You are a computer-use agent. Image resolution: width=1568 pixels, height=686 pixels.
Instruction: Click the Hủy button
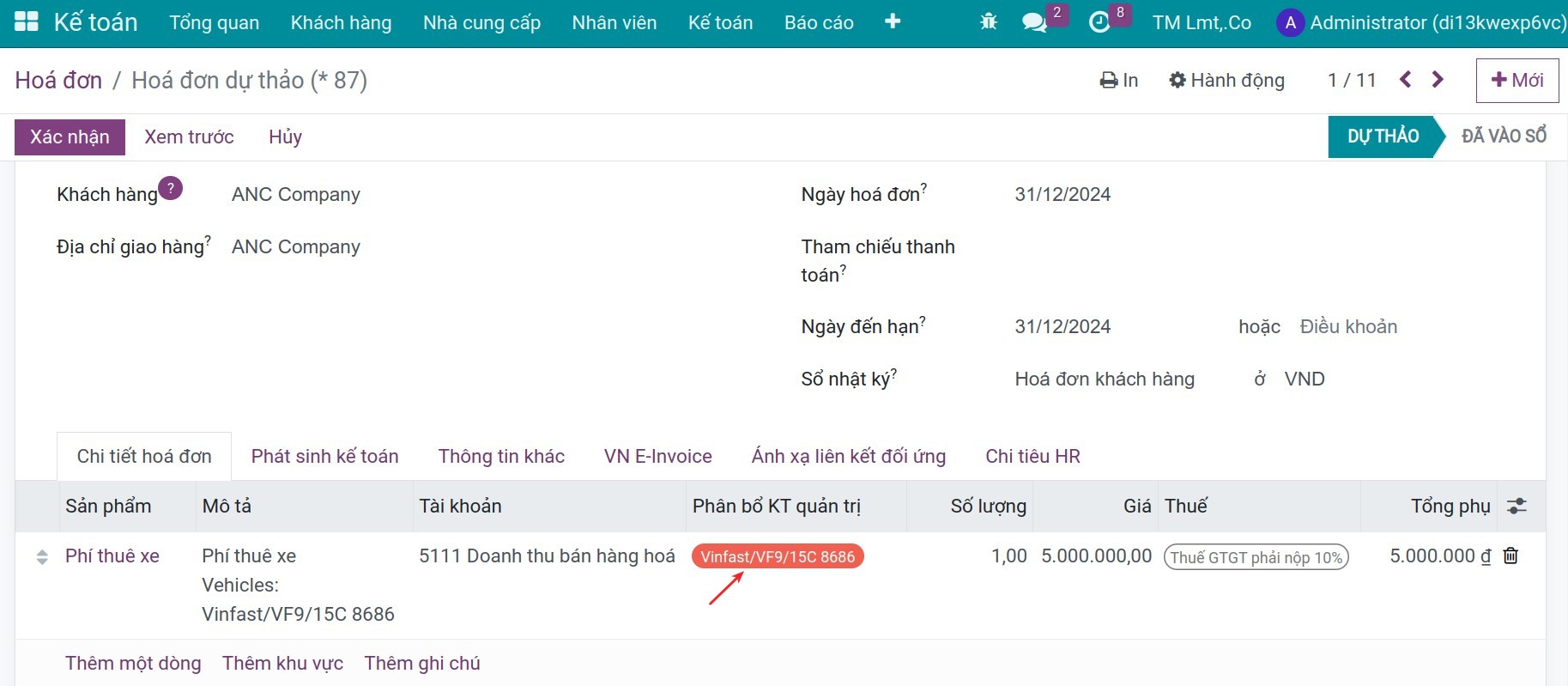(285, 137)
